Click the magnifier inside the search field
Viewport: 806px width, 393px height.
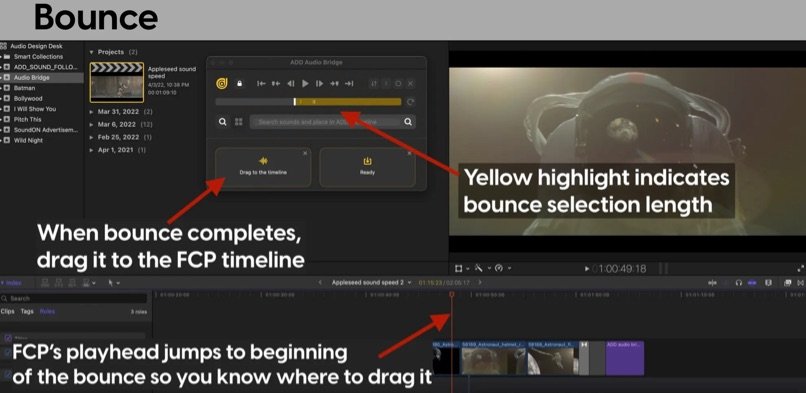pos(408,122)
